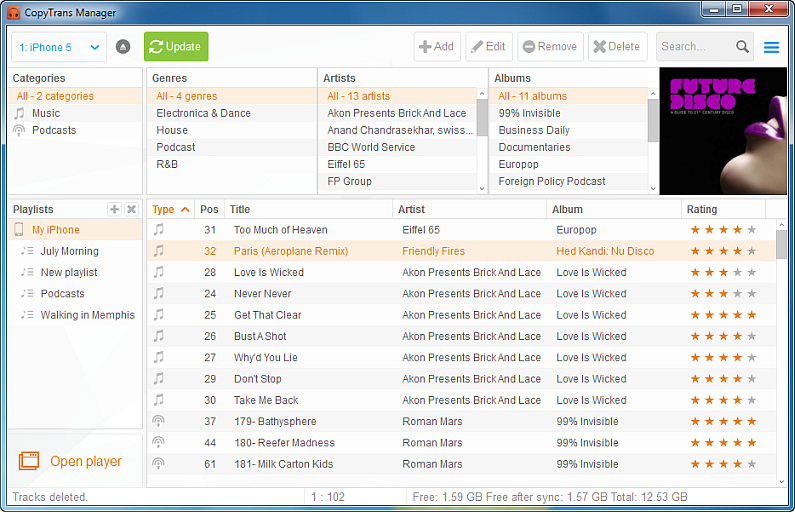Click the delete playlist X icon
The height and width of the screenshot is (512, 795).
(131, 209)
